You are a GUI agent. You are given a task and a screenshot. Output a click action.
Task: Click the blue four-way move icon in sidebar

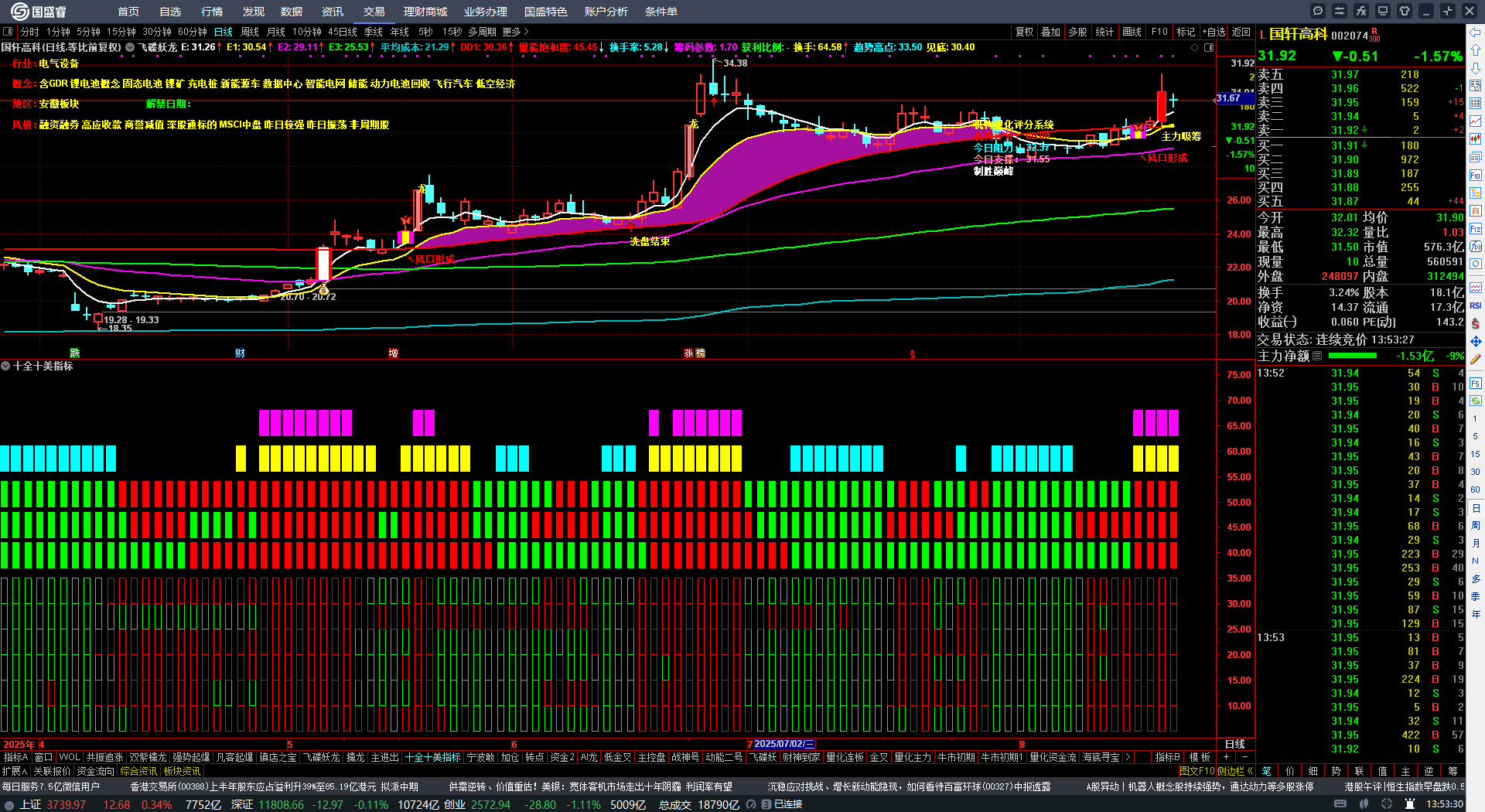point(1476,341)
